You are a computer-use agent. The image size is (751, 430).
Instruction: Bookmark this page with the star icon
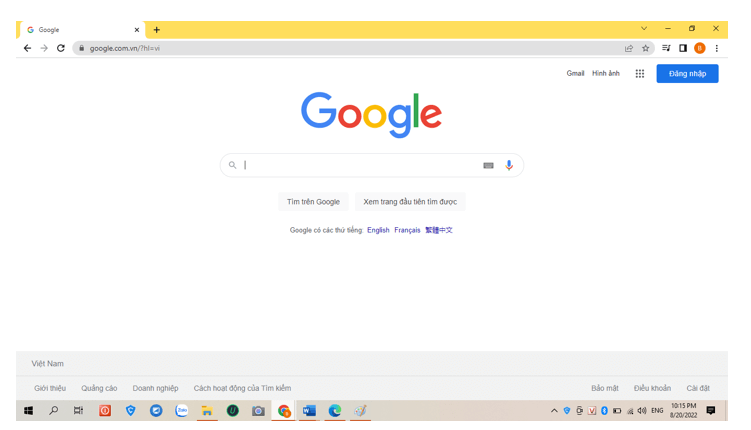646,48
